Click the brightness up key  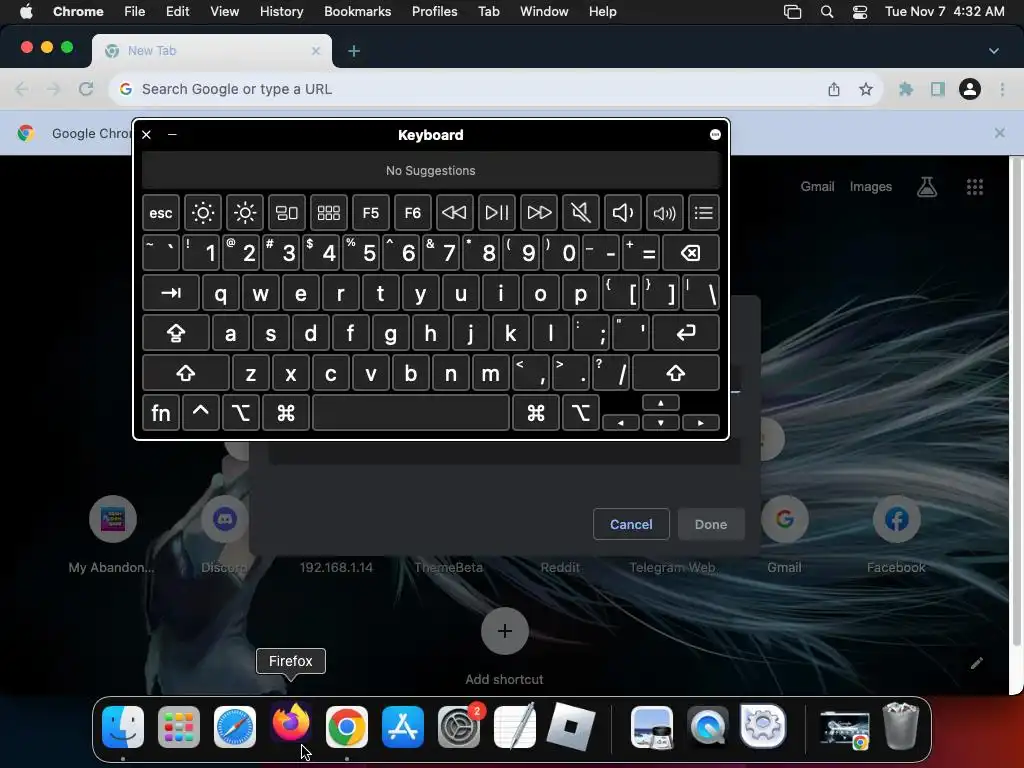coord(245,212)
